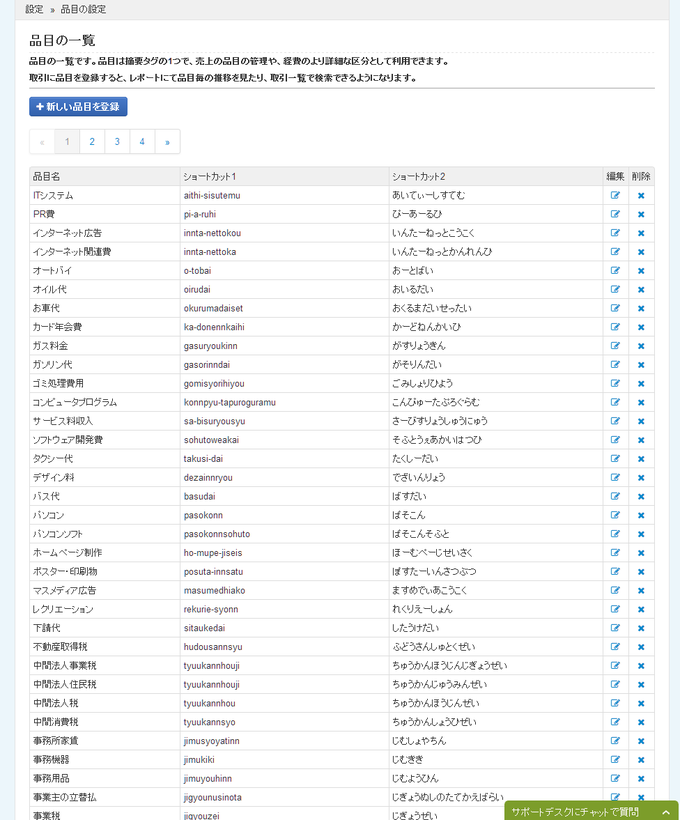
Task: Delete the カード年会費 row
Action: [641, 327]
